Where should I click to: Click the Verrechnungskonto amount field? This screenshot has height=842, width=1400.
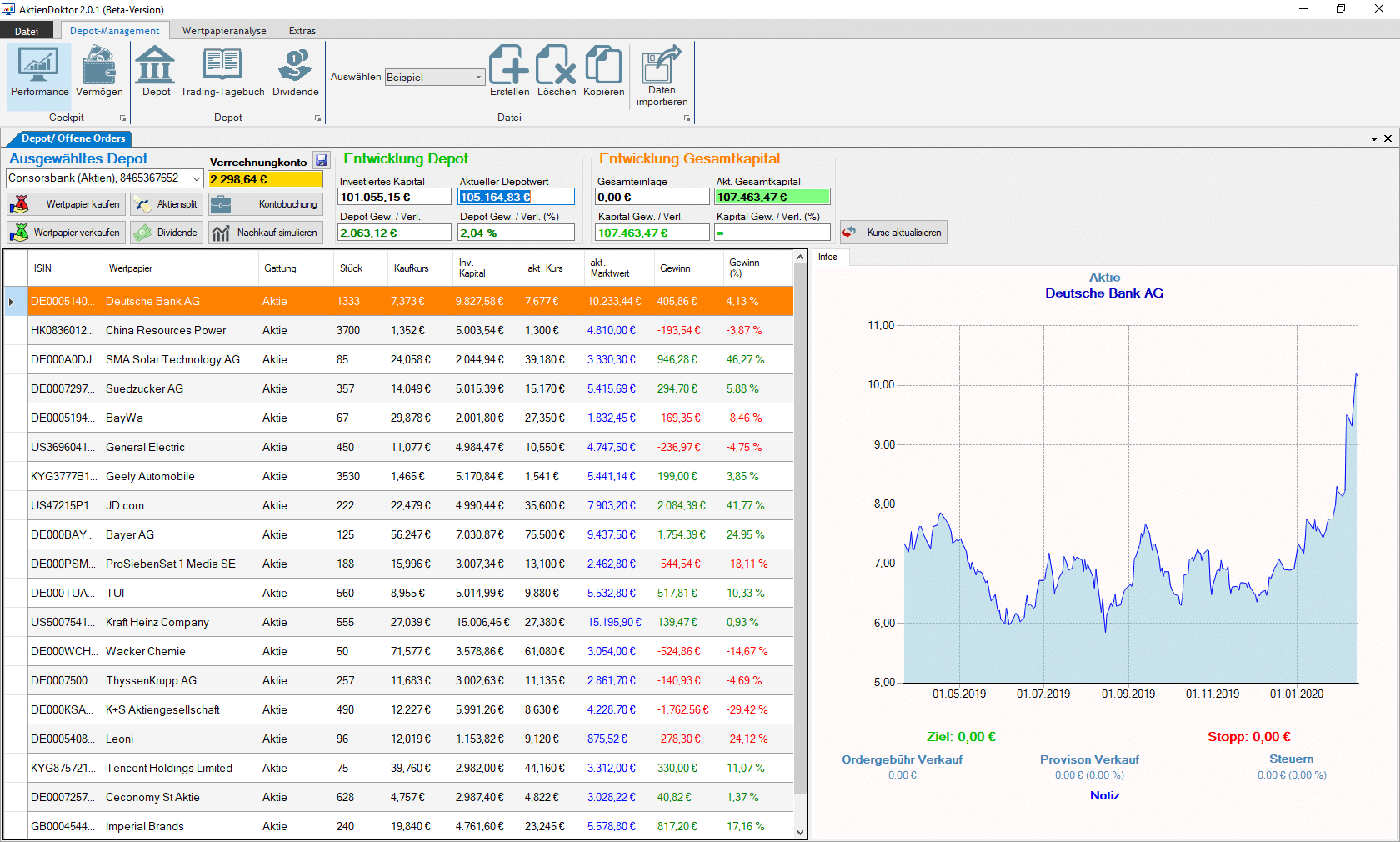[x=265, y=179]
